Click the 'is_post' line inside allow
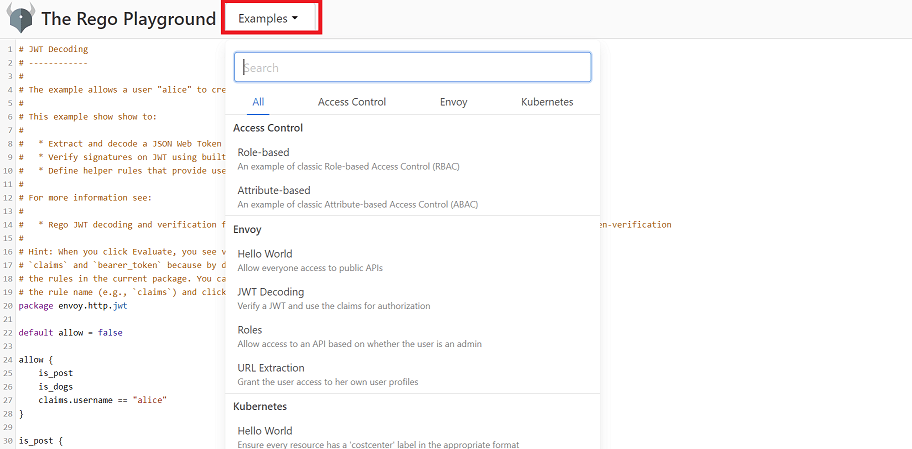912x449 pixels. [x=56, y=373]
